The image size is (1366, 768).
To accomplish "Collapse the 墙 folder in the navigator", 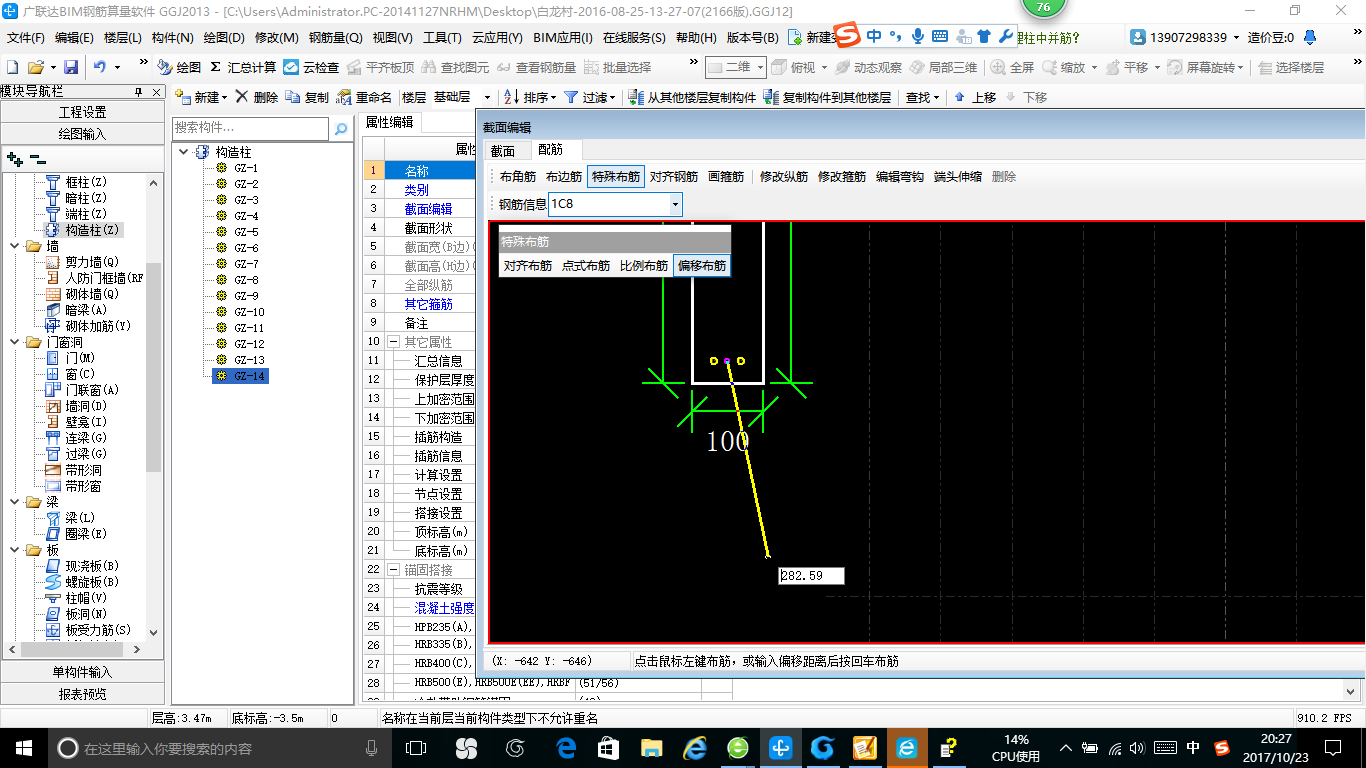I will click(x=14, y=246).
